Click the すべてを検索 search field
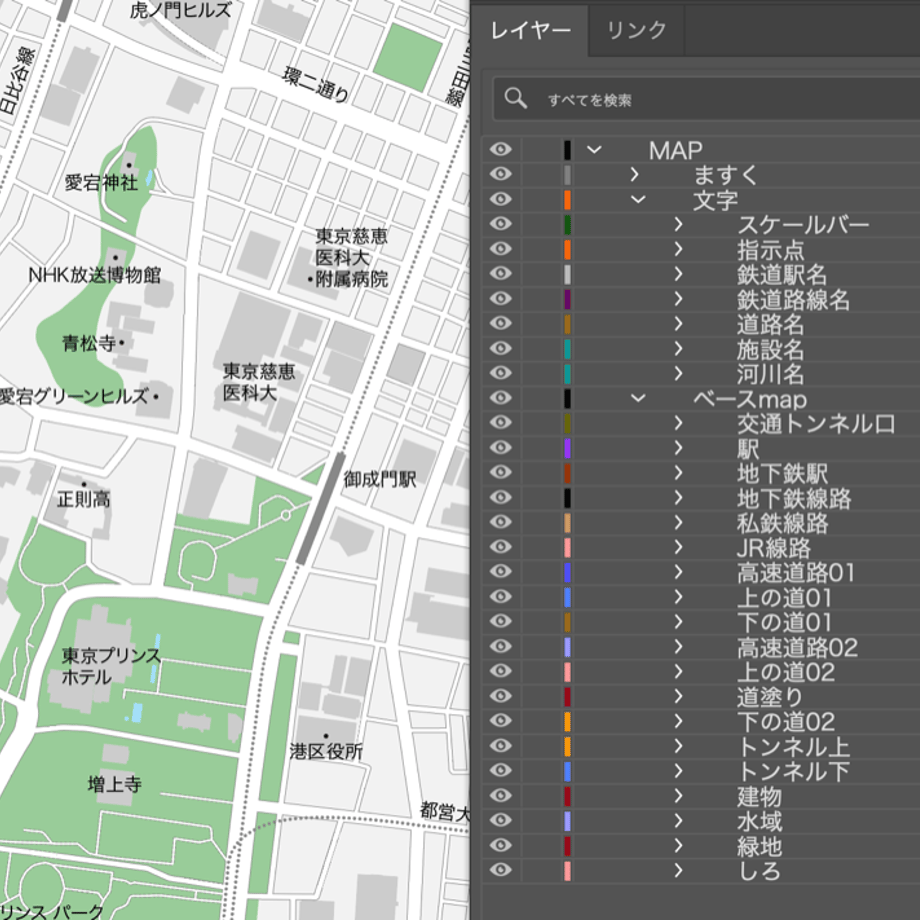The height and width of the screenshot is (920, 920). click(706, 99)
